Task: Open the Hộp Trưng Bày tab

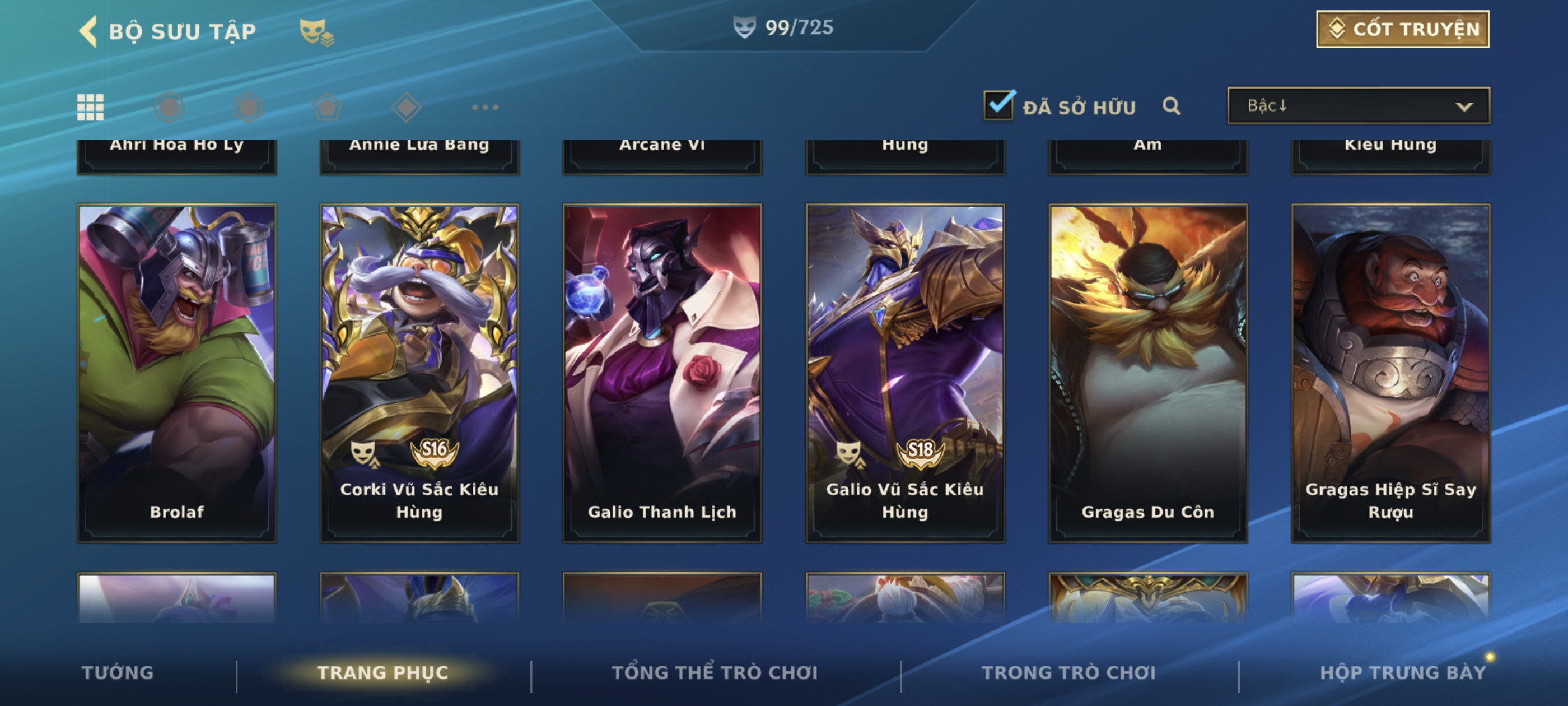Action: pyautogui.click(x=1402, y=672)
